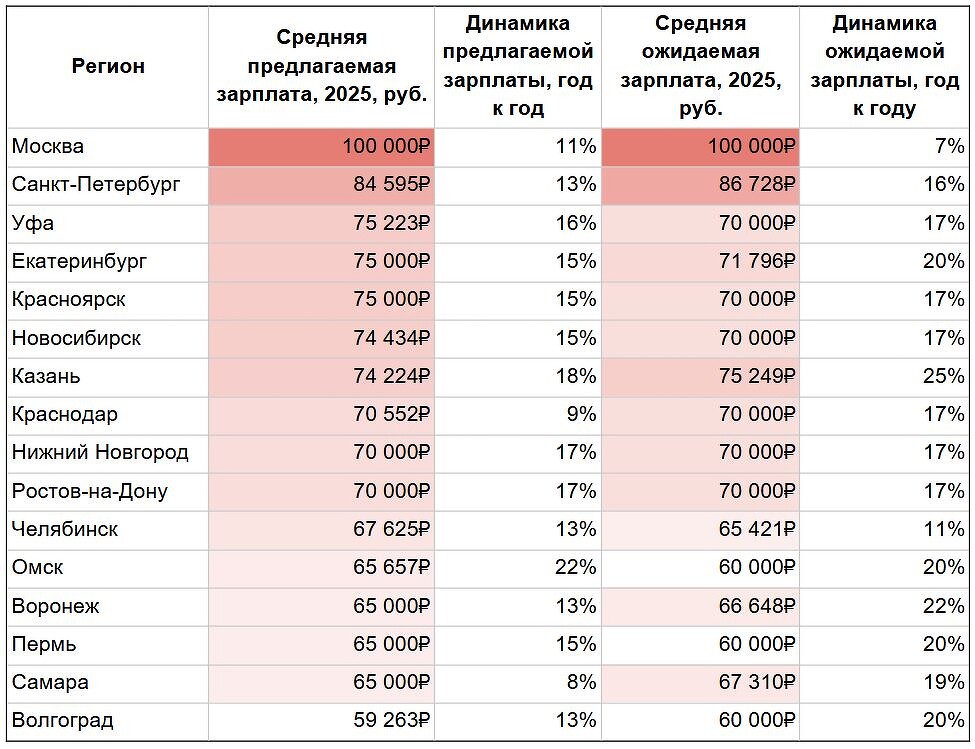The width and height of the screenshot is (975, 749).
Task: Click the Москва region cell
Action: tap(108, 147)
